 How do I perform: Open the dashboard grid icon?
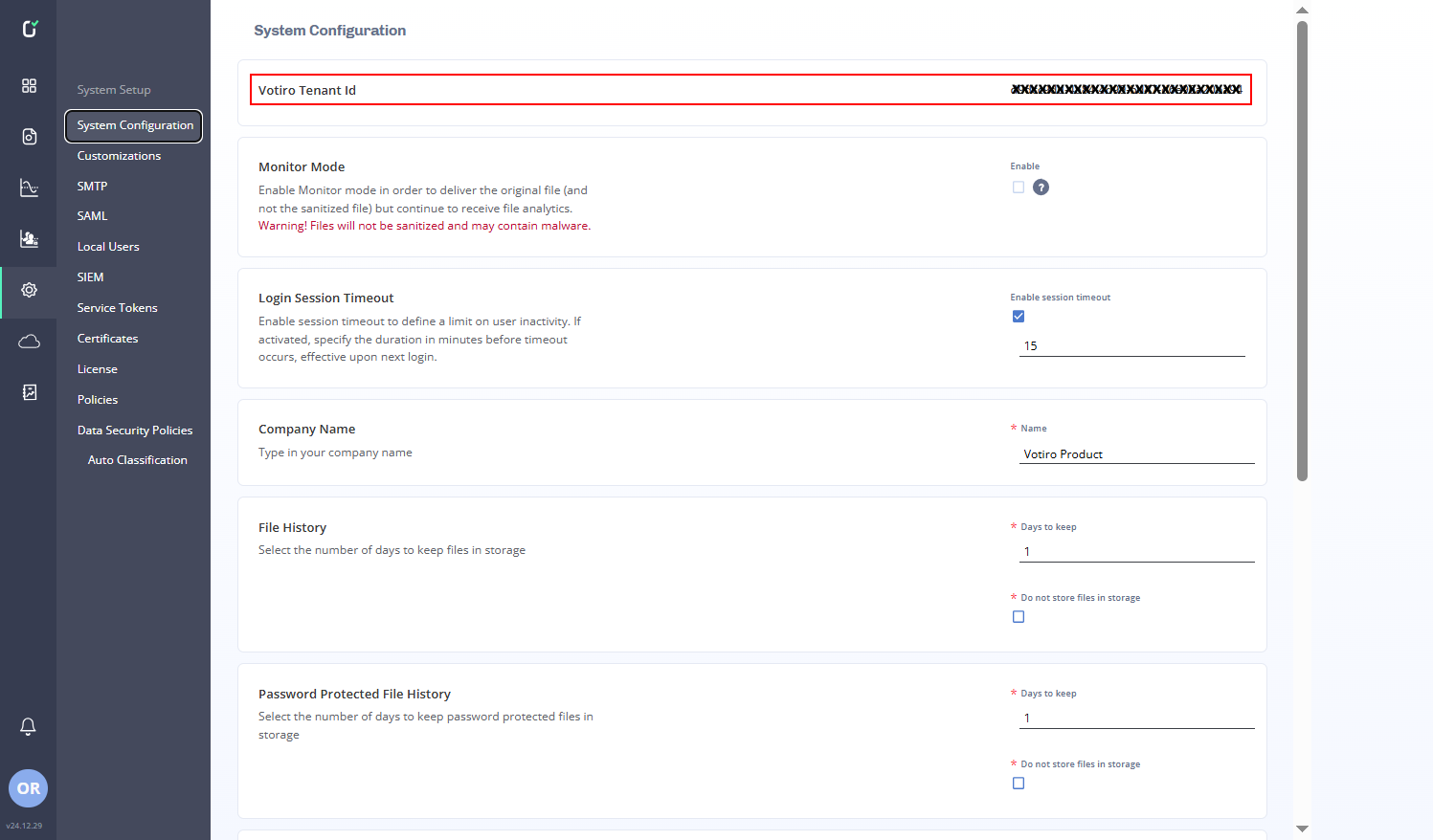[29, 86]
